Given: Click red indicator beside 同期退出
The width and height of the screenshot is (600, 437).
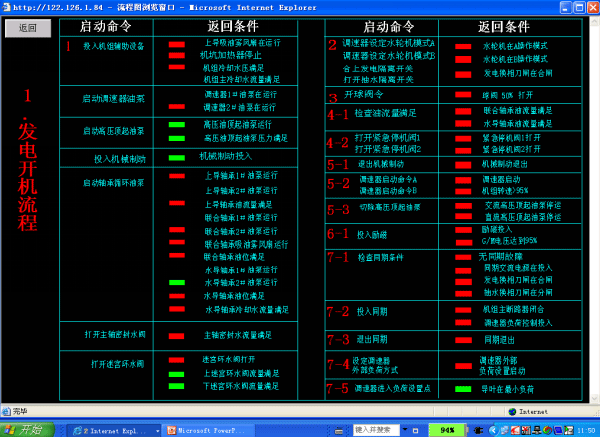Looking at the screenshot, I should 463,339.
